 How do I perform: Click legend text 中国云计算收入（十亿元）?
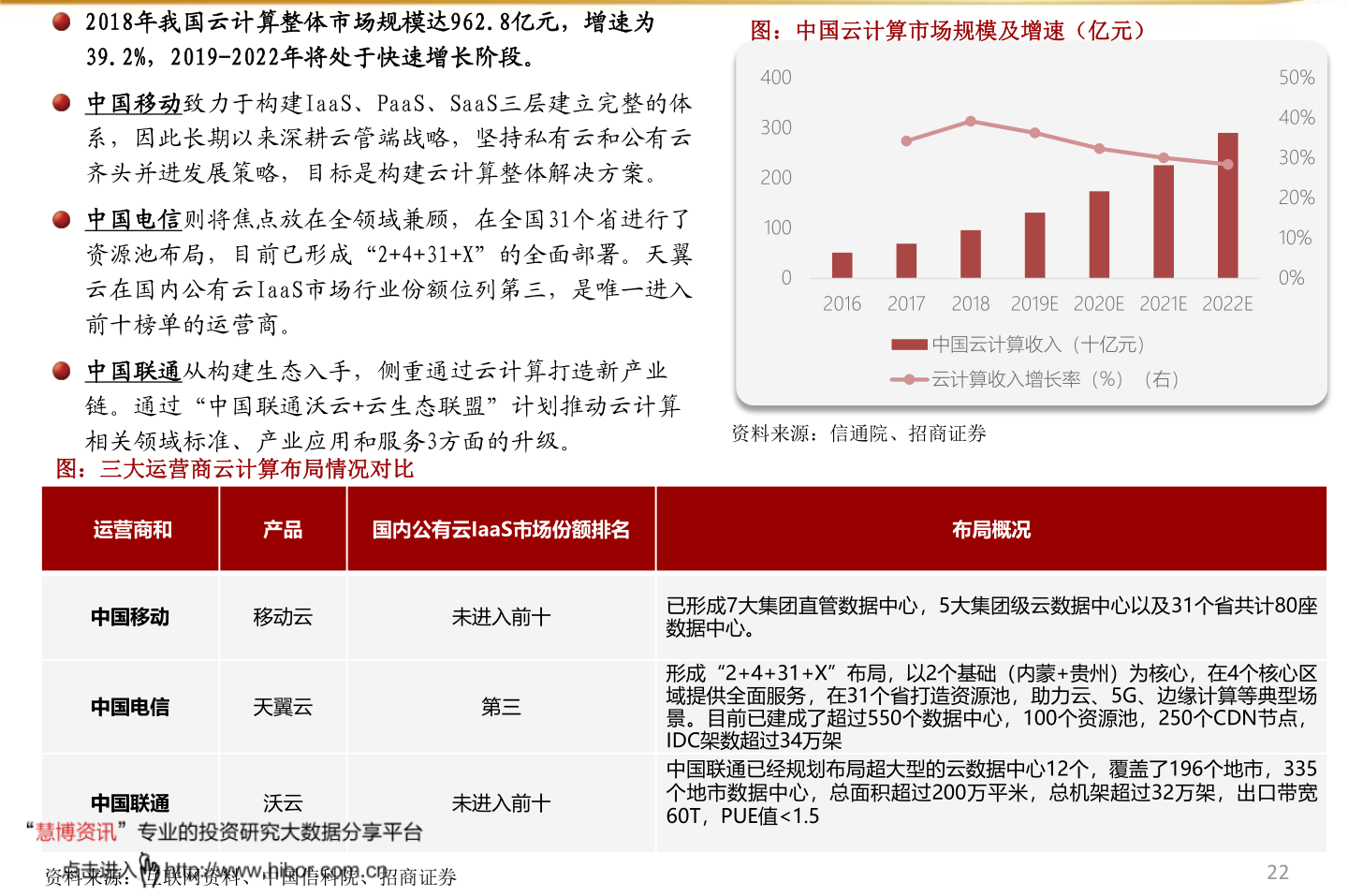pyautogui.click(x=1038, y=345)
